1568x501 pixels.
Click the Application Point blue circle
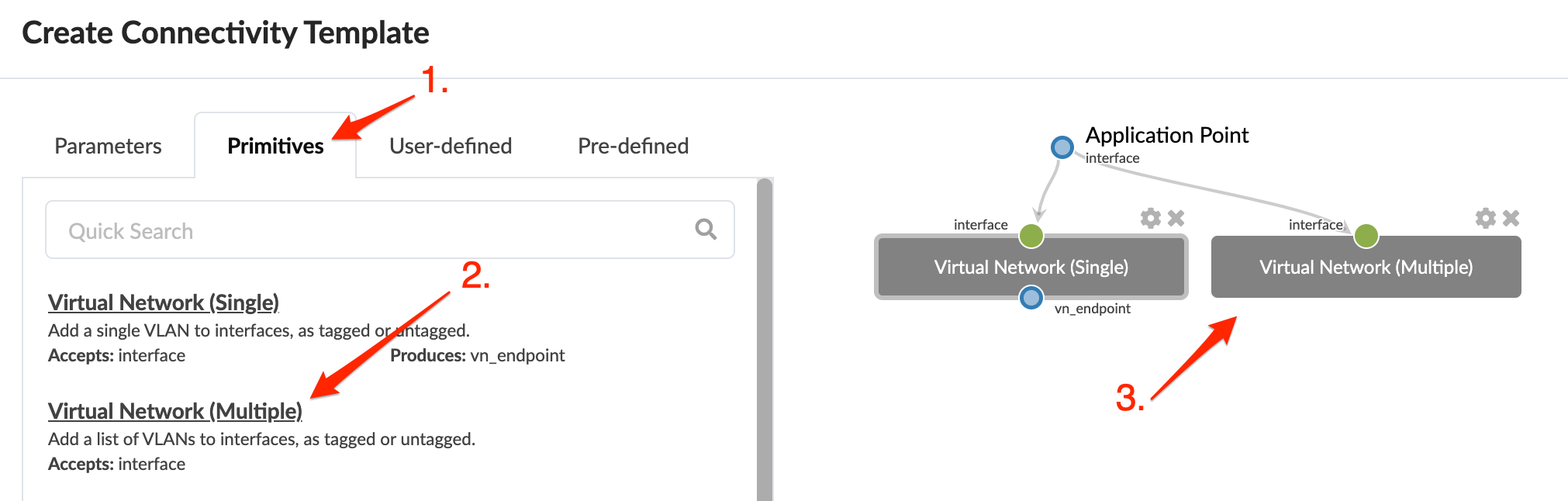(x=1062, y=147)
